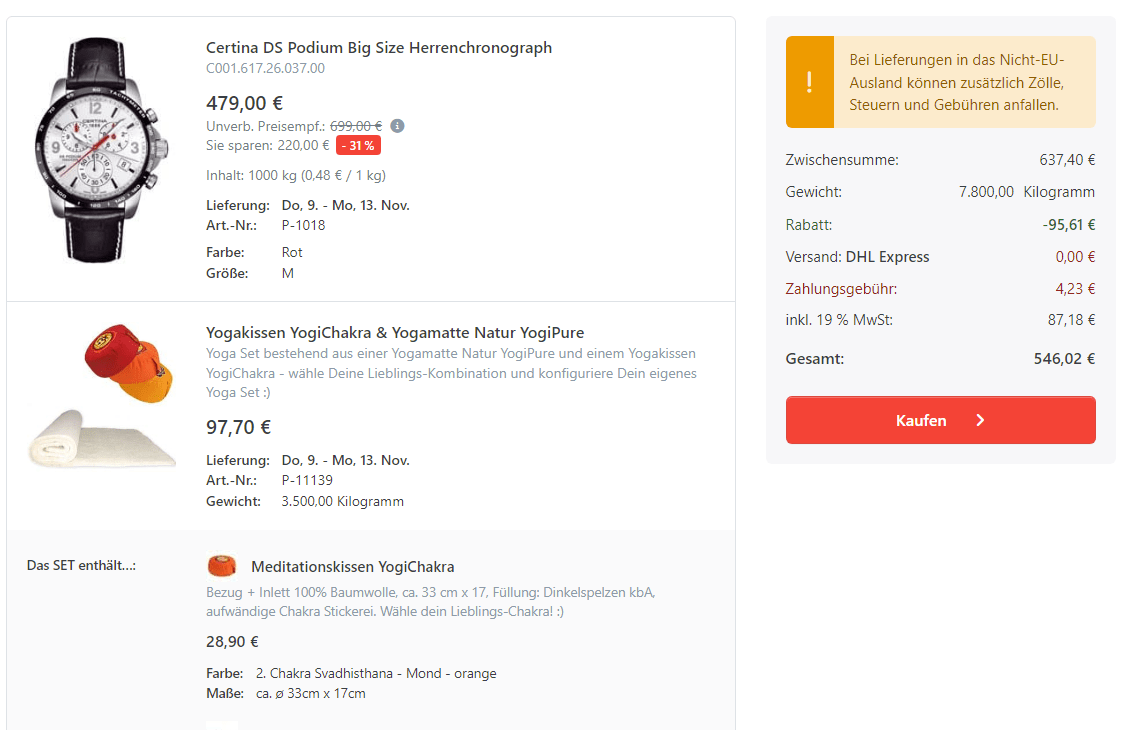Screen dimensions: 1130x730
Task: Select the DHL Express shipping label
Action: [887, 257]
